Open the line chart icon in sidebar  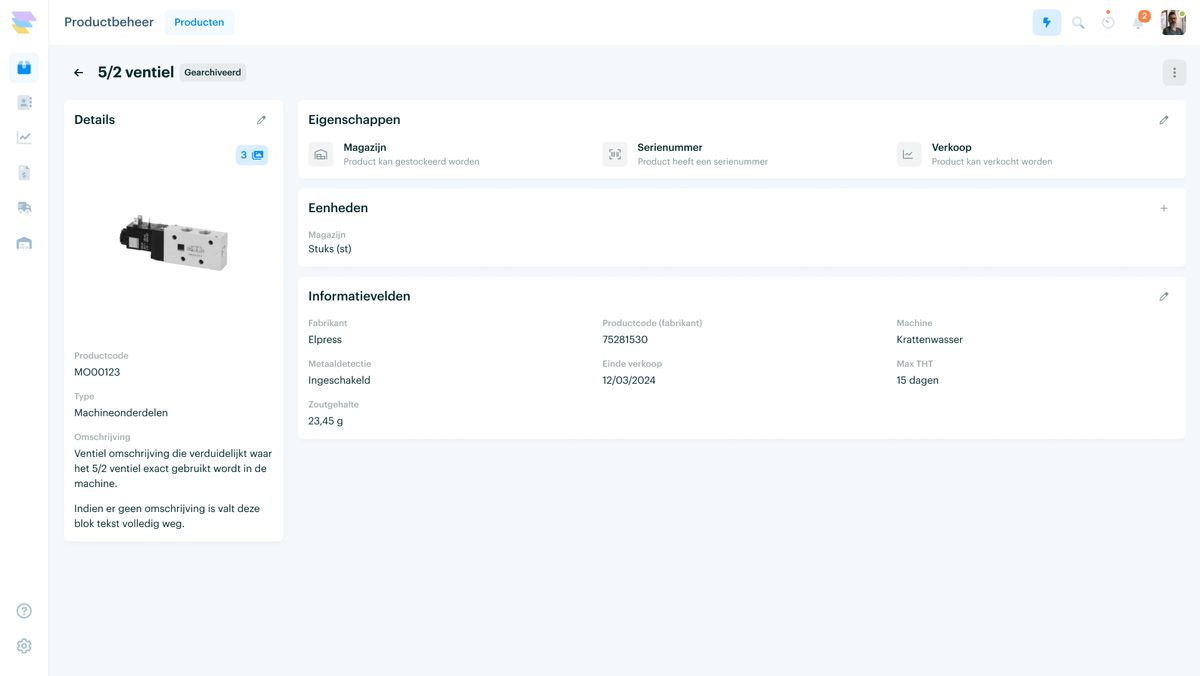(x=24, y=138)
